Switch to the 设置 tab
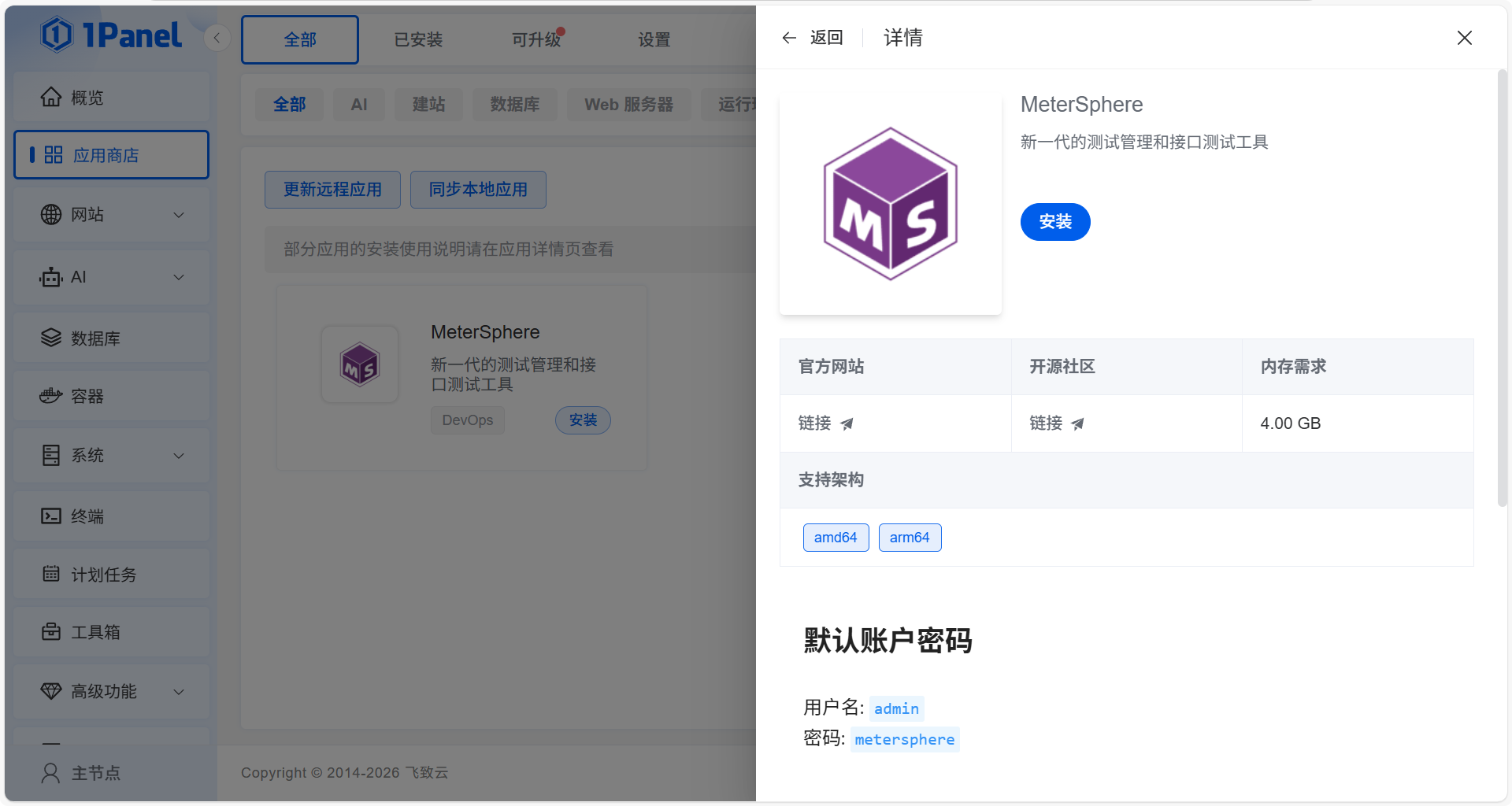 (x=654, y=39)
